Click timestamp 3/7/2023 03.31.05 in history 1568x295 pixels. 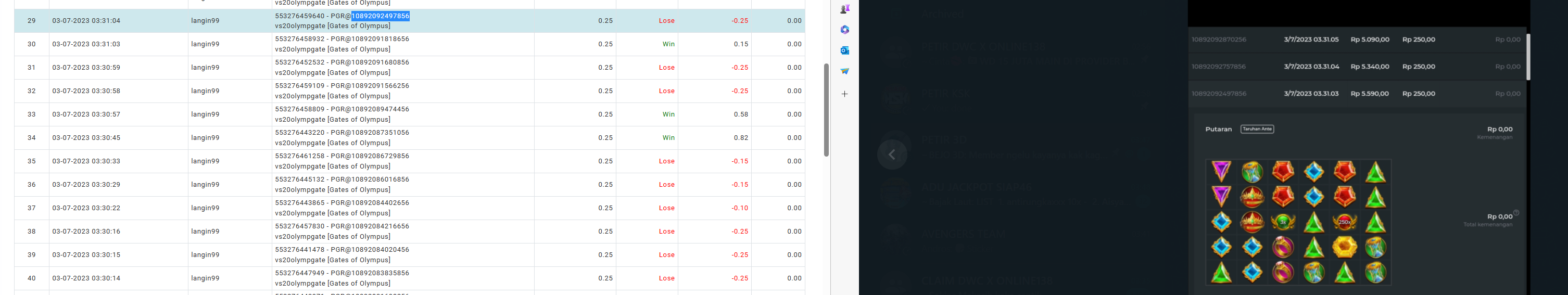click(x=1311, y=40)
